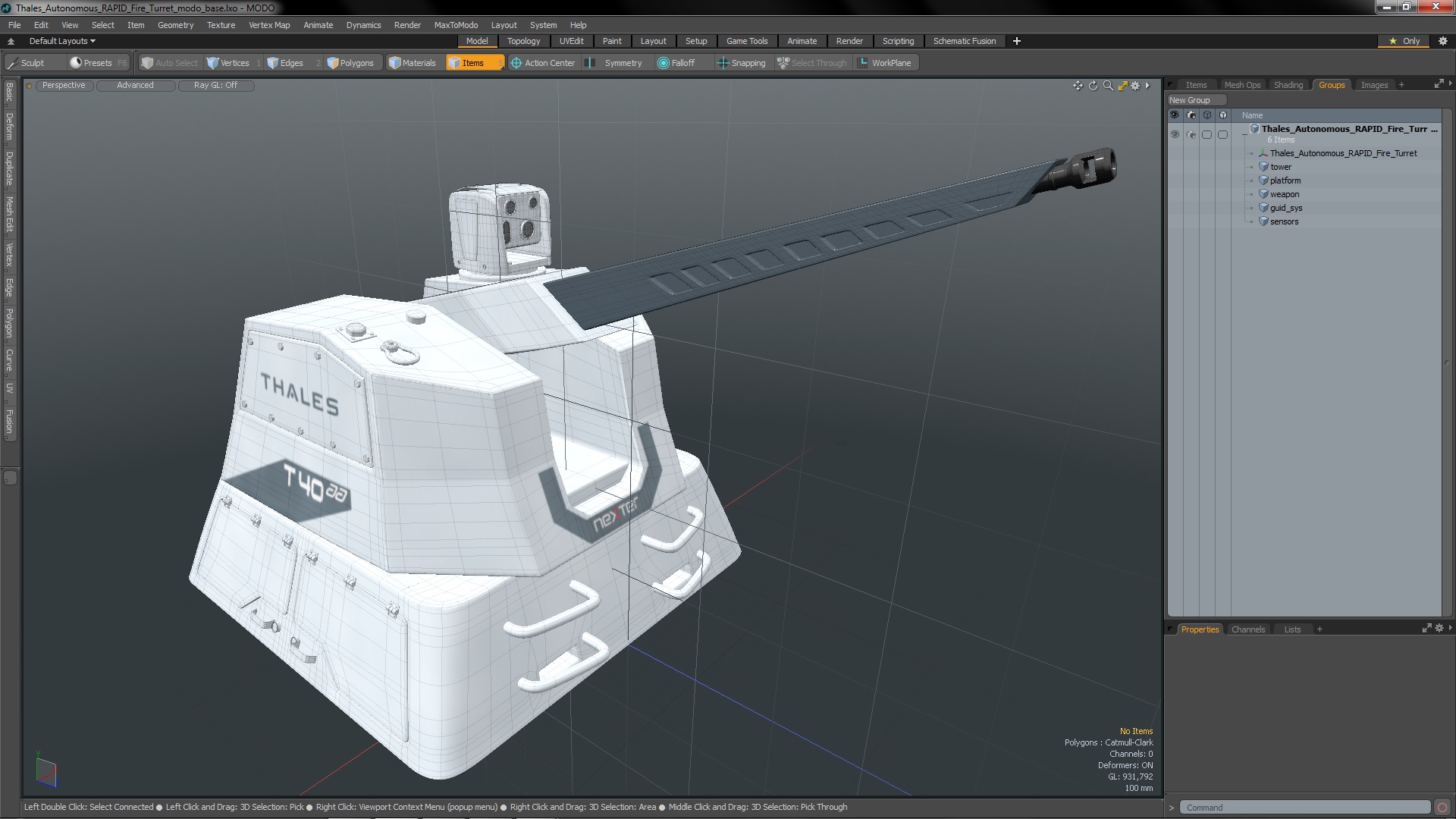This screenshot has width=1456, height=819.
Task: Open the Basic vertical toolbox tab
Action: (x=10, y=93)
